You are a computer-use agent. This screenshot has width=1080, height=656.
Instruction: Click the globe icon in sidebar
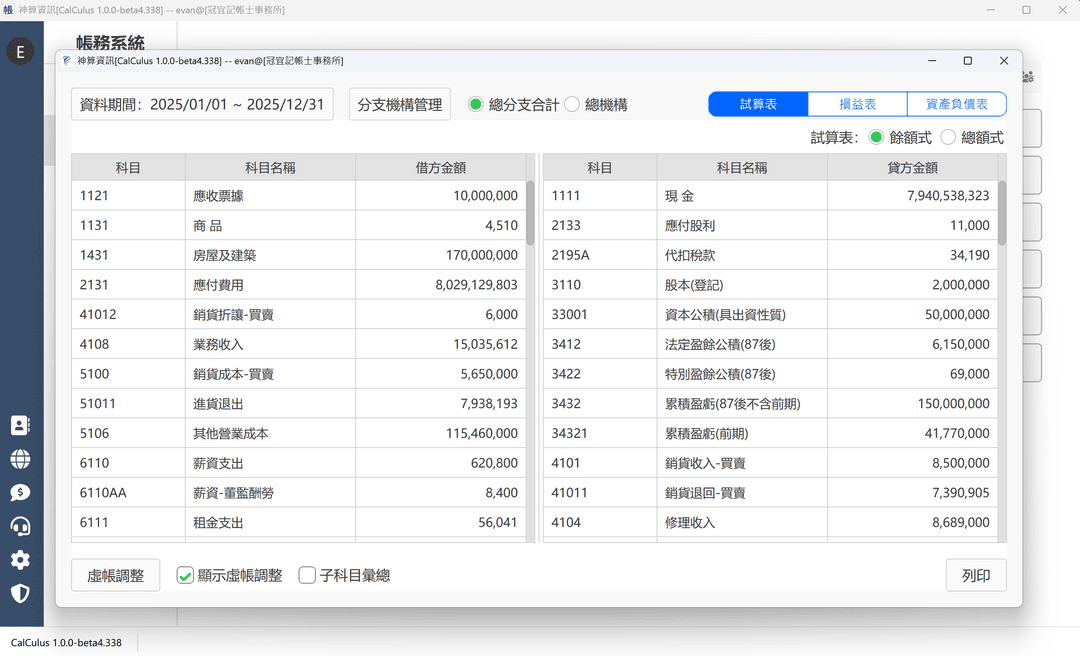pyautogui.click(x=20, y=459)
